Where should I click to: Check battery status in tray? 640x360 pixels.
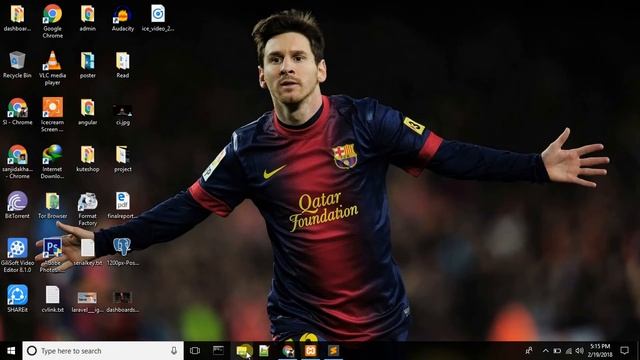coord(557,351)
